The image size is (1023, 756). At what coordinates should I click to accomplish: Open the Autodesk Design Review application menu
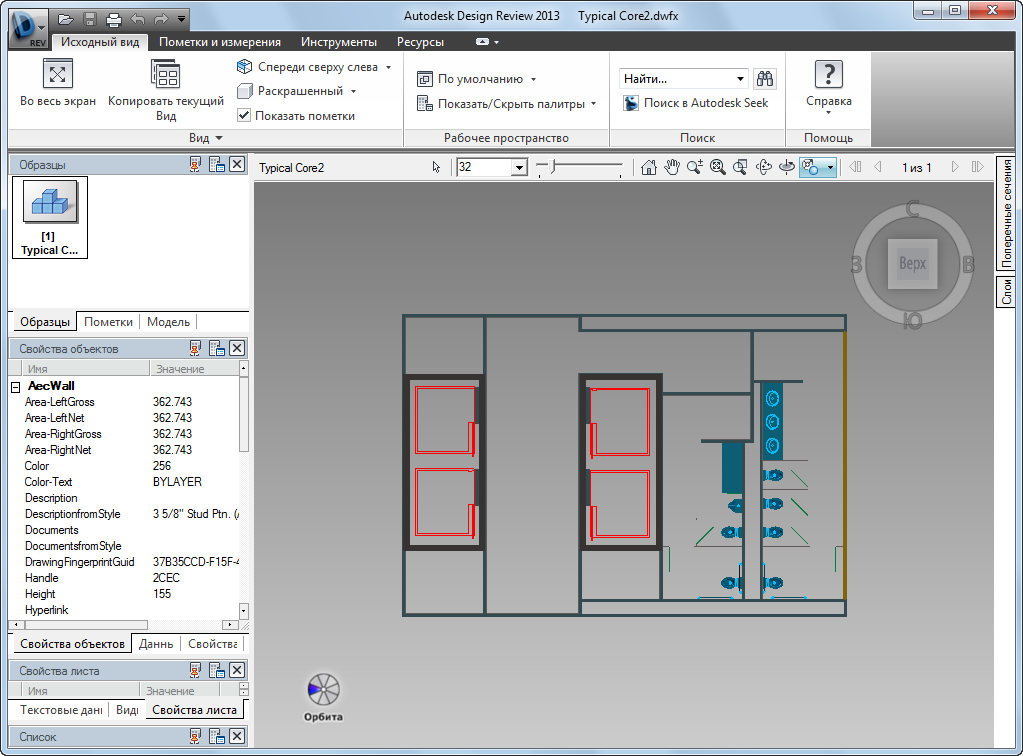coord(28,27)
